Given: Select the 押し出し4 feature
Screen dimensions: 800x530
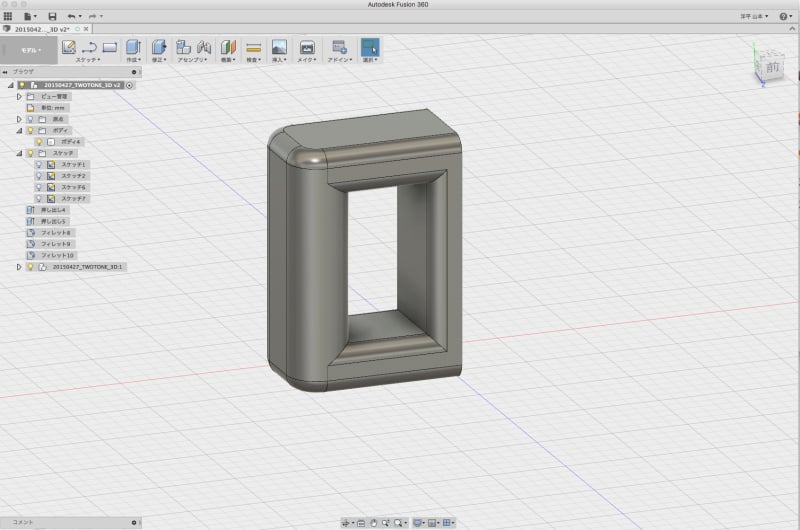Looking at the screenshot, I should coord(53,210).
